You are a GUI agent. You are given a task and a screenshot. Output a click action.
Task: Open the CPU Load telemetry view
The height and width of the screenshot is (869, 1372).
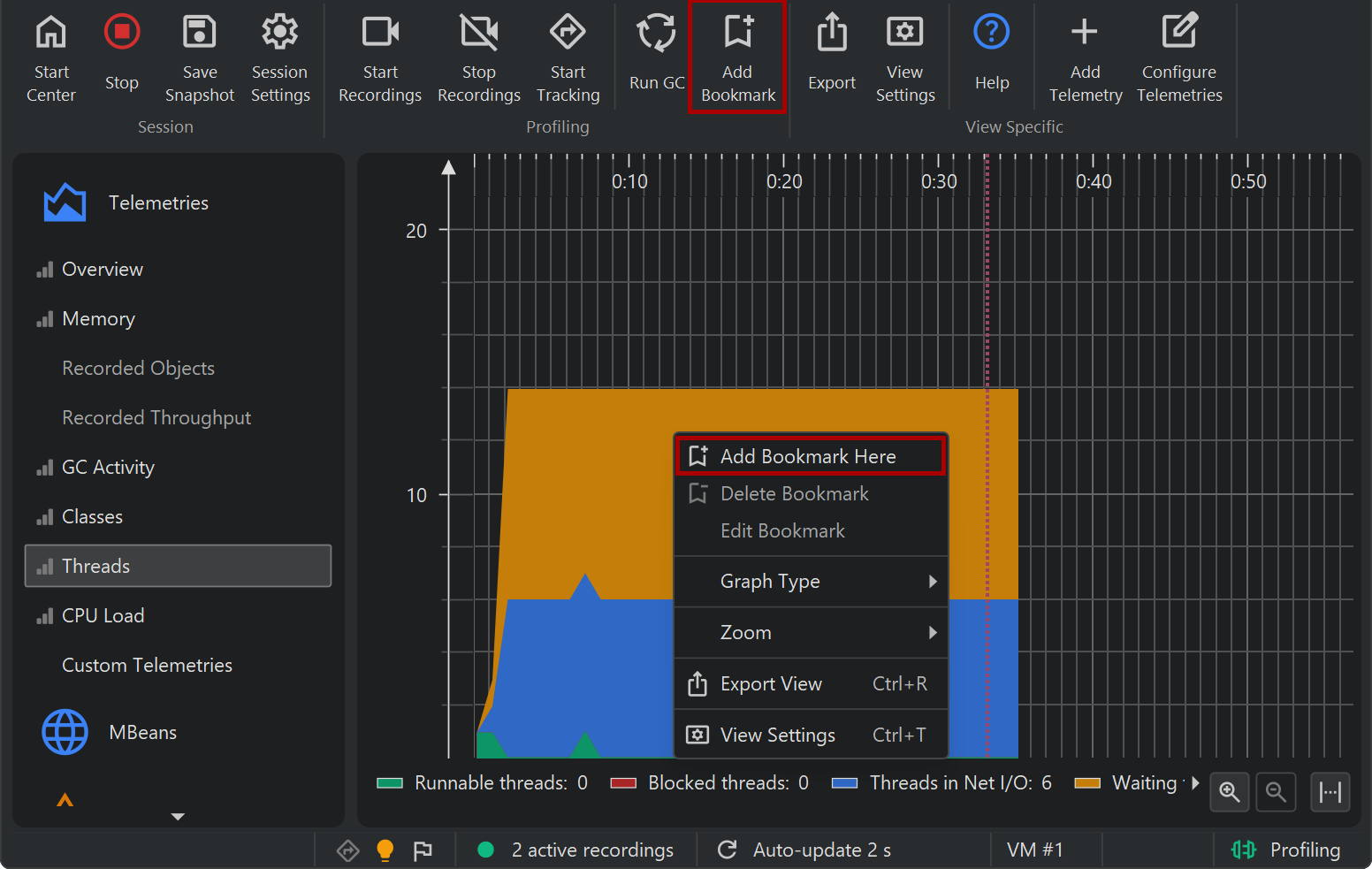pos(103,615)
